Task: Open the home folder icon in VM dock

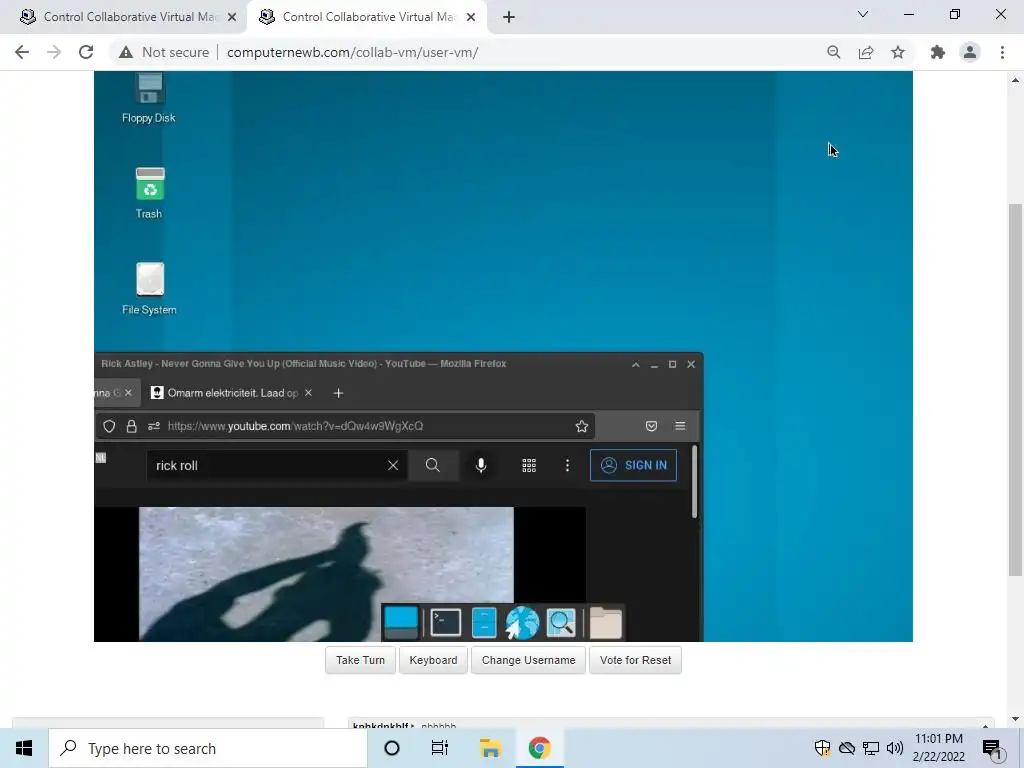Action: (x=605, y=622)
